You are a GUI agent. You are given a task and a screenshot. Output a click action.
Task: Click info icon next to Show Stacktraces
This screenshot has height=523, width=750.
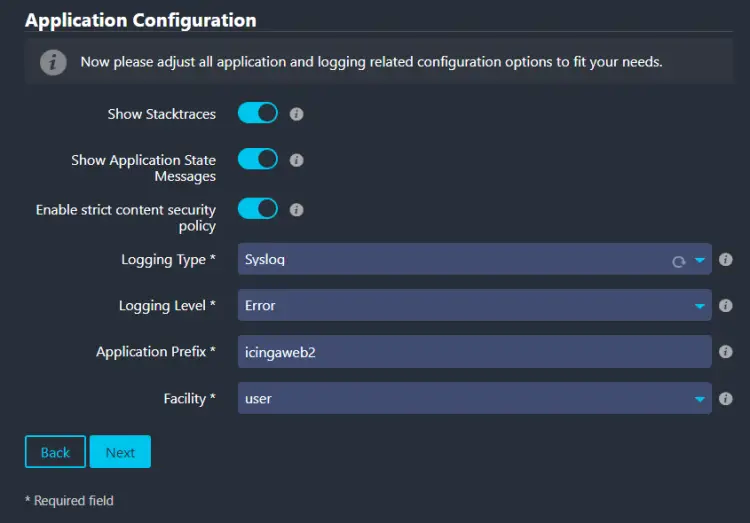click(x=296, y=114)
